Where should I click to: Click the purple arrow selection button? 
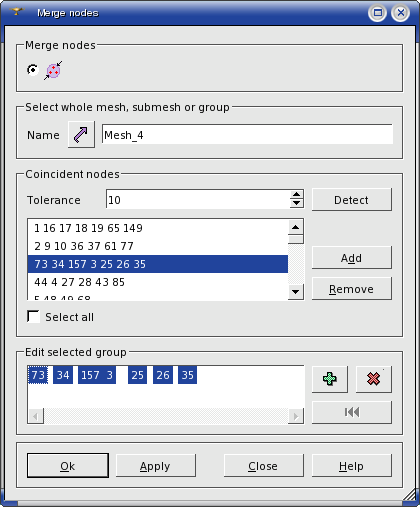(81, 135)
